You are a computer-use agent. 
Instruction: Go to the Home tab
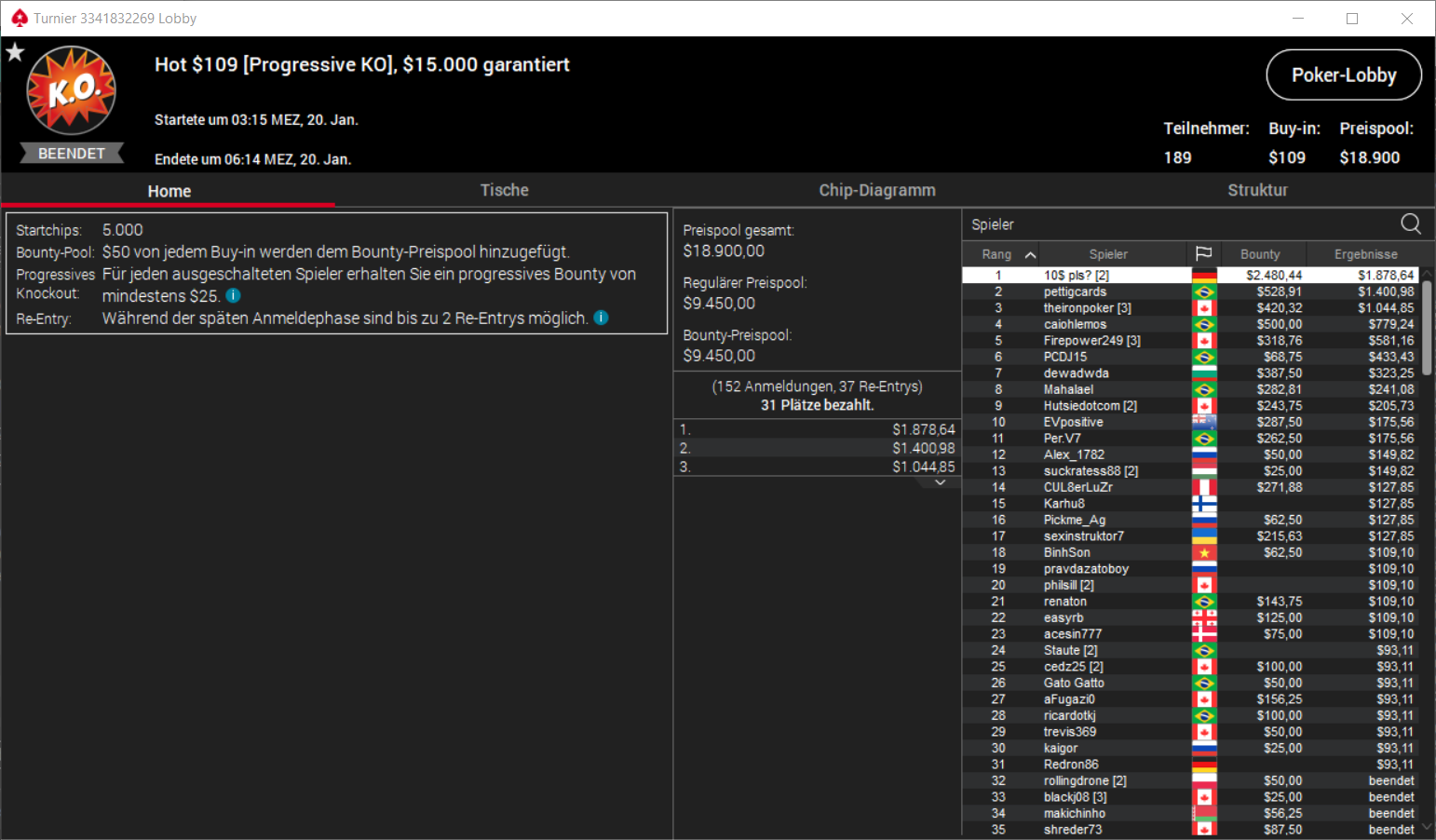coord(169,191)
